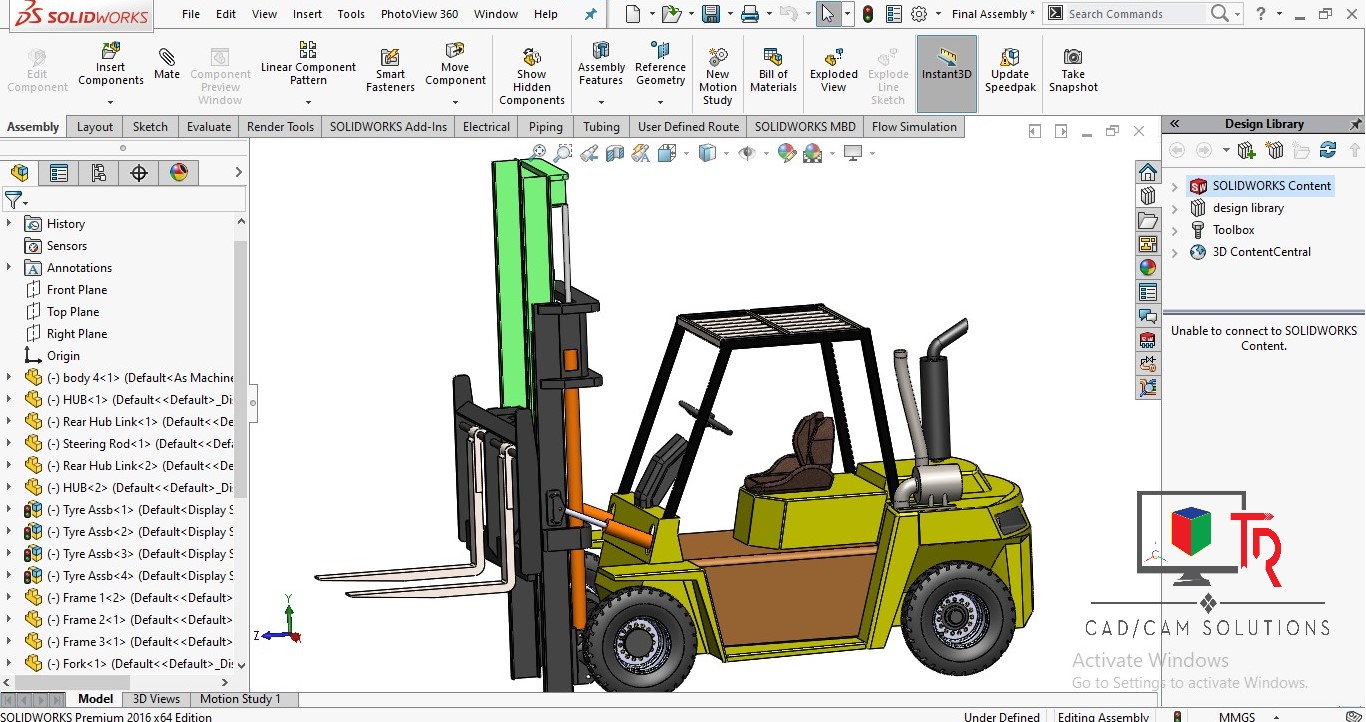The image size is (1366, 722).
Task: Click the Zoom to Fit view icon
Action: click(x=539, y=153)
